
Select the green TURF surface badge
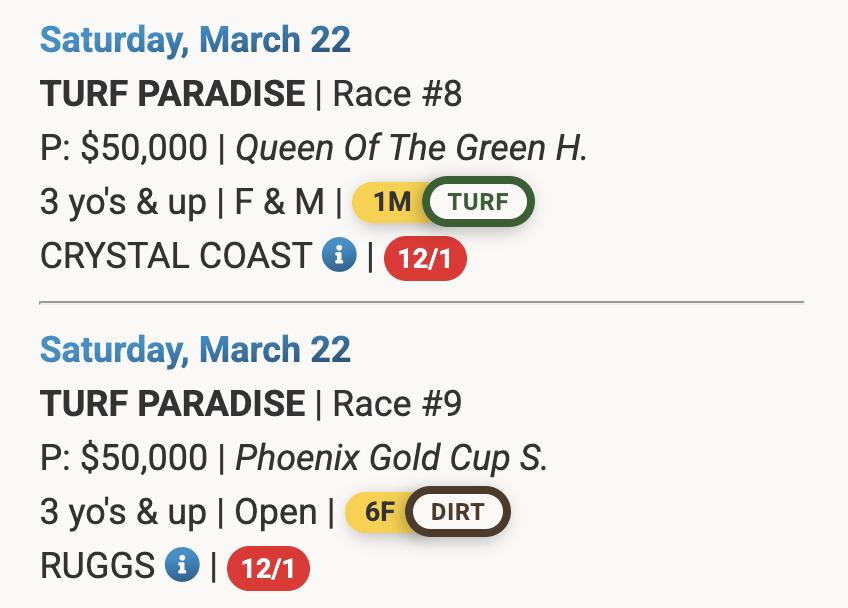[x=478, y=203]
